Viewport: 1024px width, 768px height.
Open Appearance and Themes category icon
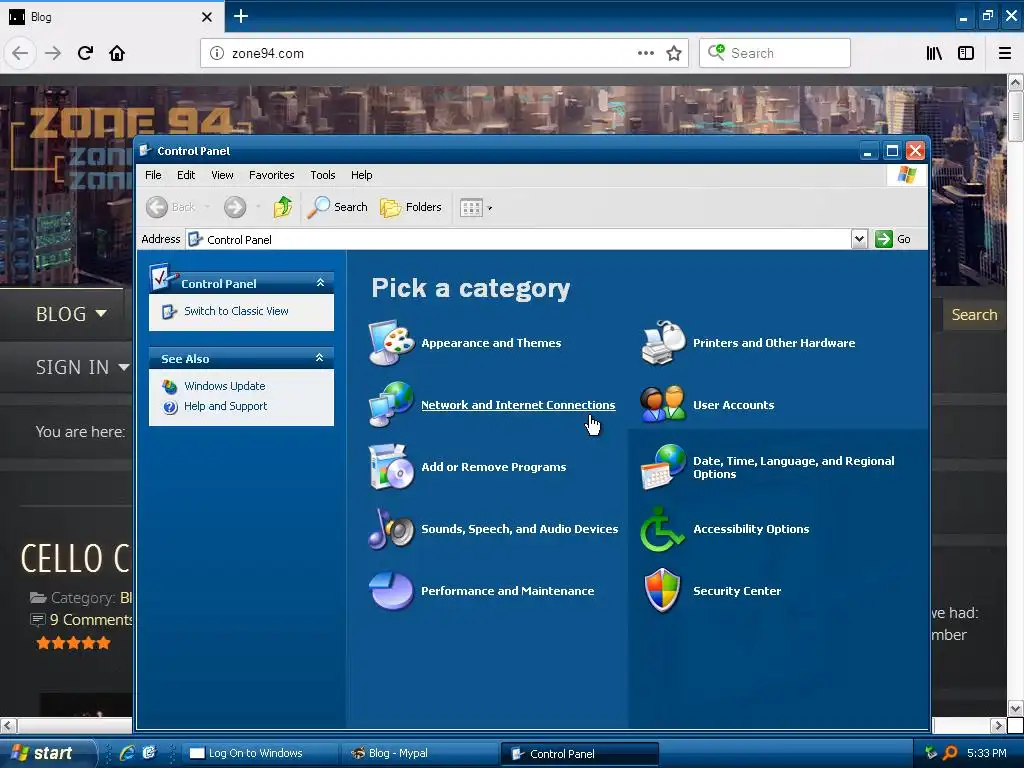click(x=391, y=343)
